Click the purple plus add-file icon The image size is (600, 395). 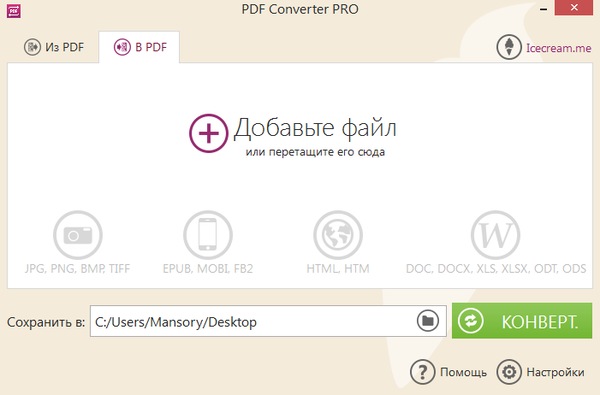tap(209, 133)
